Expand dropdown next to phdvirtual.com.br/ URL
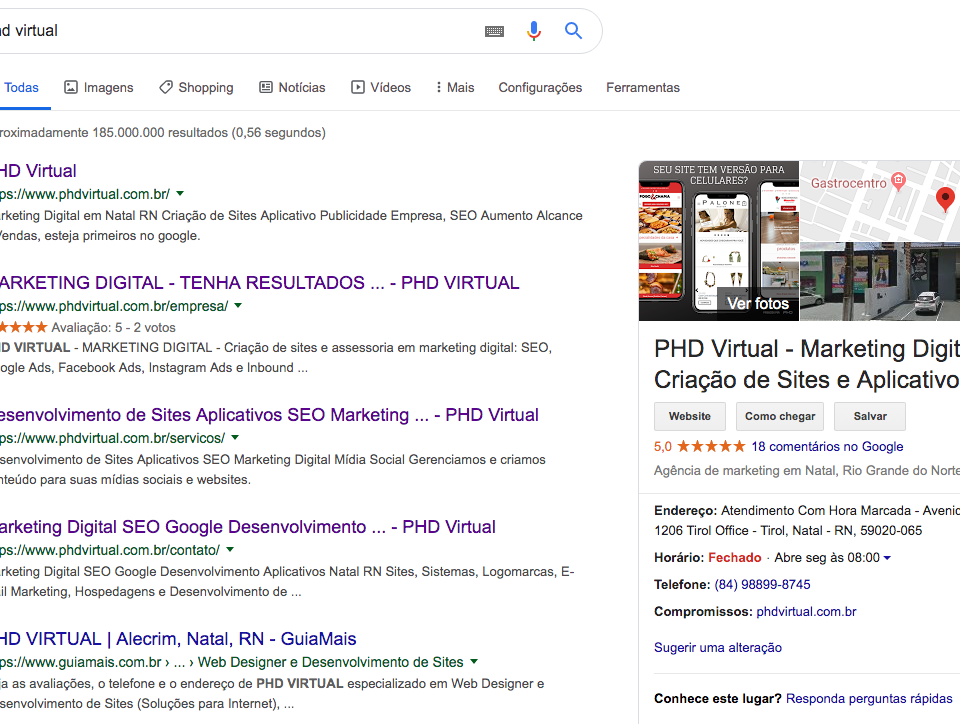 (180, 194)
